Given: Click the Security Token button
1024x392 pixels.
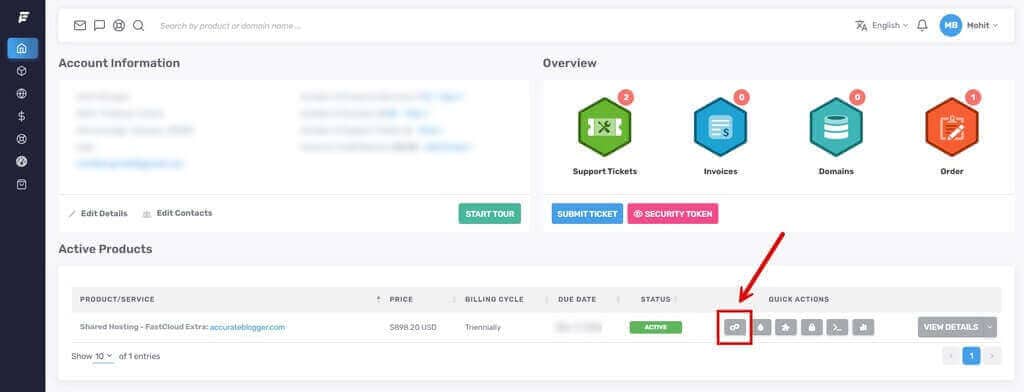Looking at the screenshot, I should [x=673, y=214].
